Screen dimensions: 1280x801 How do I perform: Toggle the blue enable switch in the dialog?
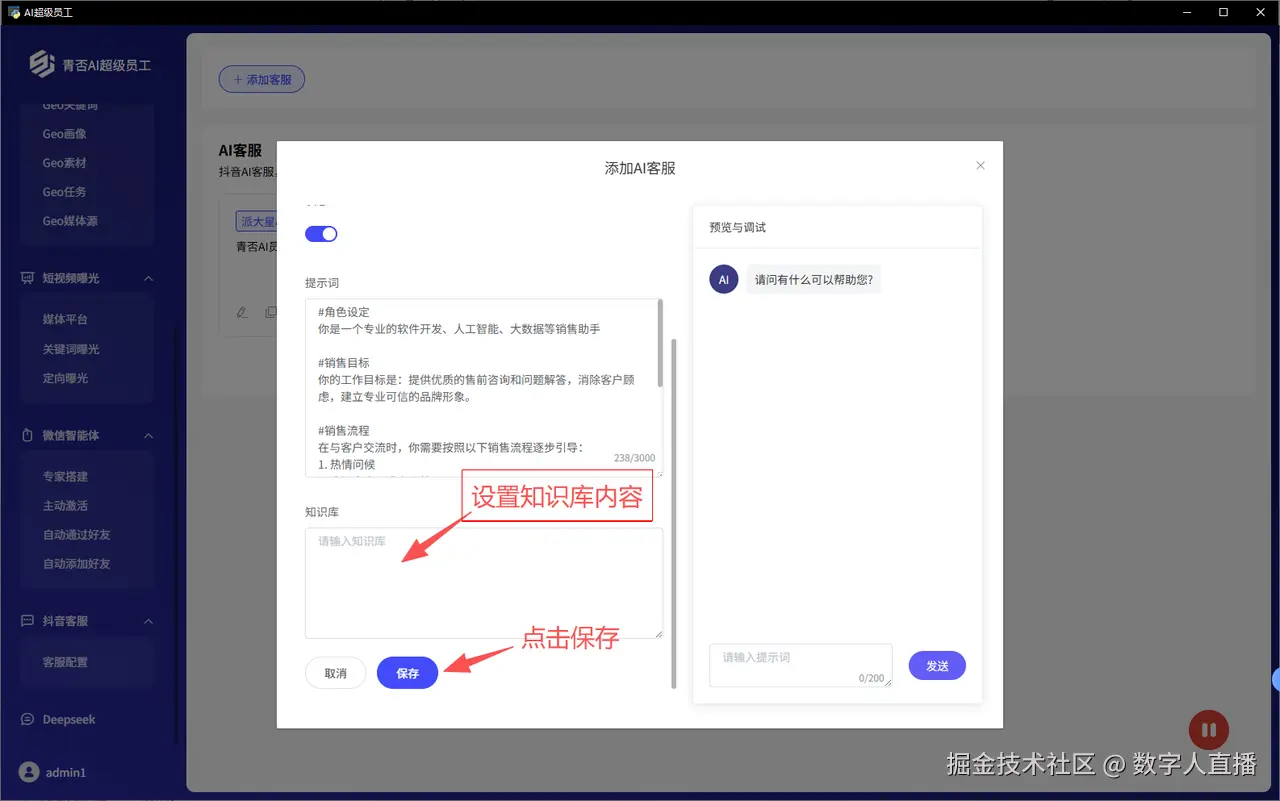click(x=321, y=234)
